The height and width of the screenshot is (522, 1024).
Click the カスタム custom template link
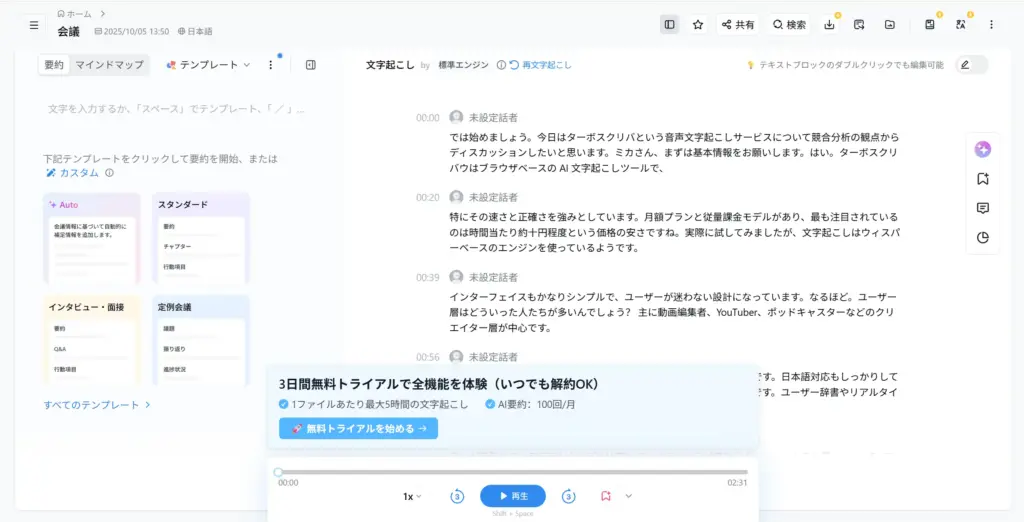(72, 172)
